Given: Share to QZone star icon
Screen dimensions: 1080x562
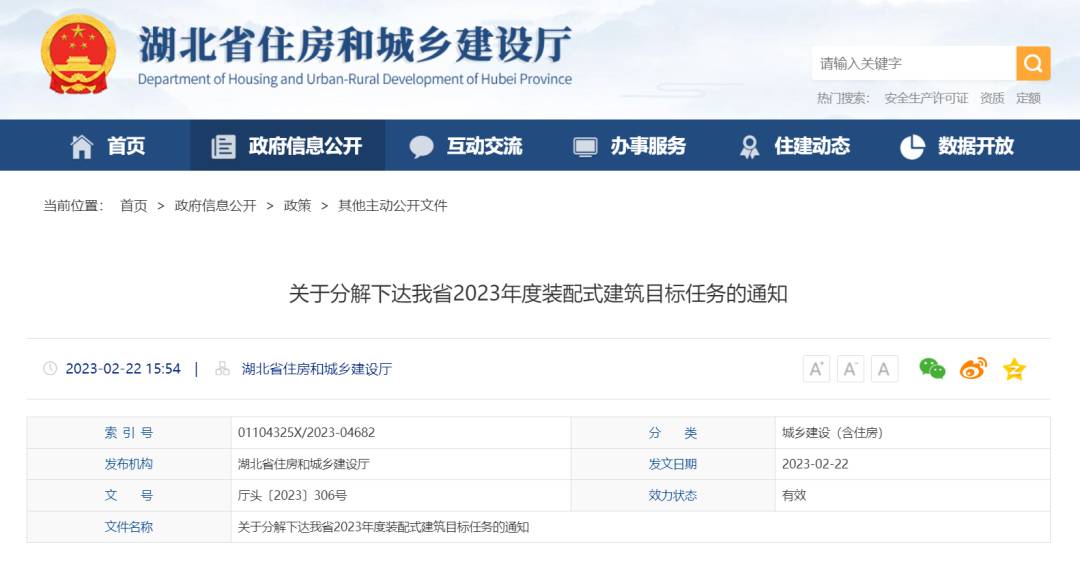Looking at the screenshot, I should 1014,369.
